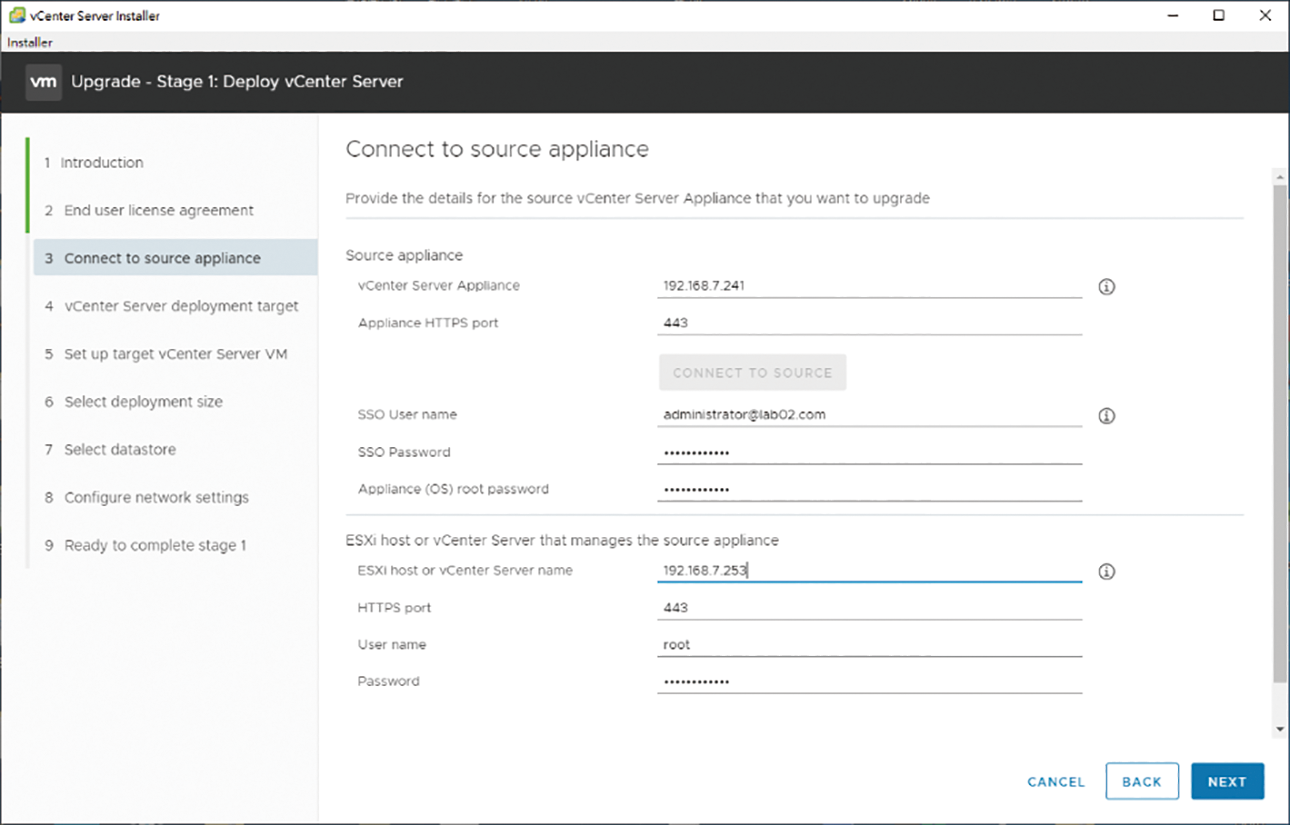
Task: Click info icon beside ESXi host name field
Action: click(1106, 572)
